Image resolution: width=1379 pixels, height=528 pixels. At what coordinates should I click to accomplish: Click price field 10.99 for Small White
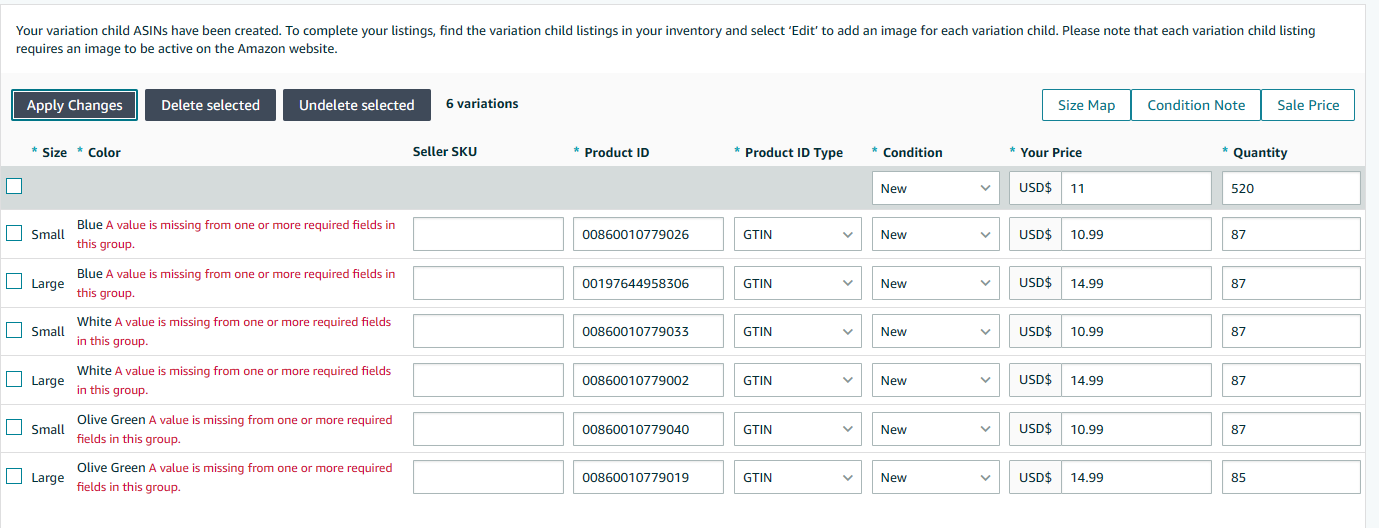pyautogui.click(x=1136, y=331)
